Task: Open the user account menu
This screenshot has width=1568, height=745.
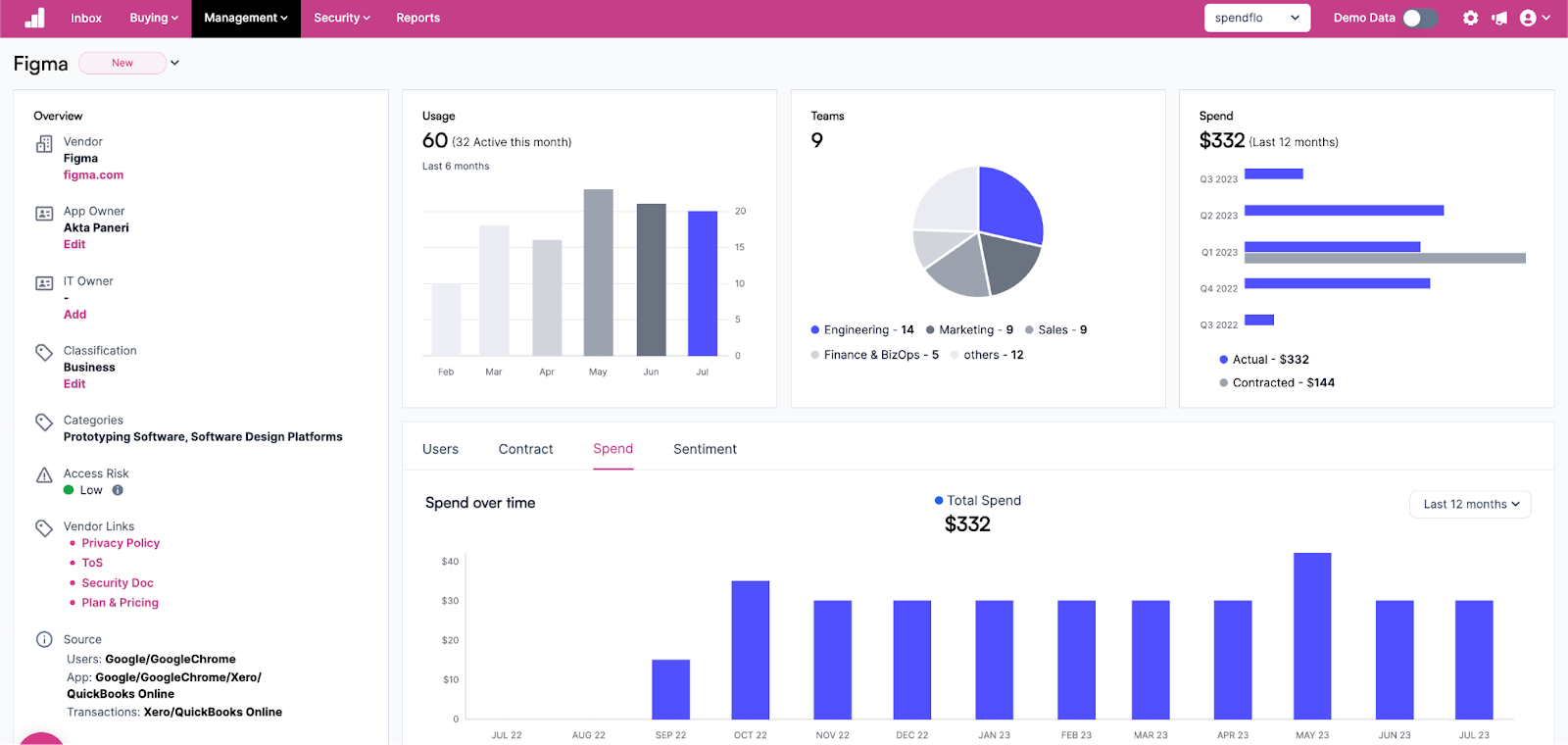Action: tap(1535, 18)
